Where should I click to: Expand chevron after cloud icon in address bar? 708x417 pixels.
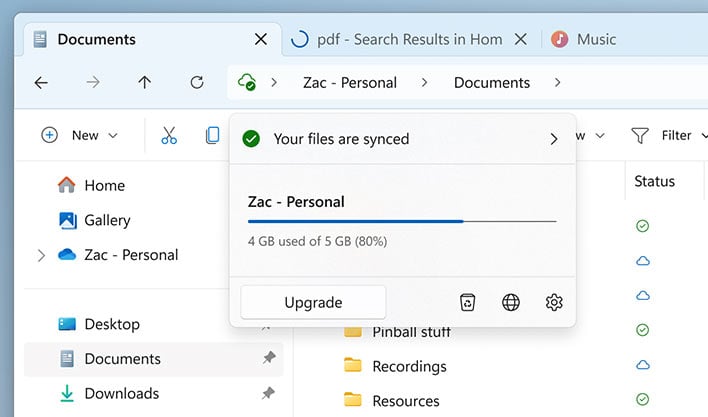274,83
